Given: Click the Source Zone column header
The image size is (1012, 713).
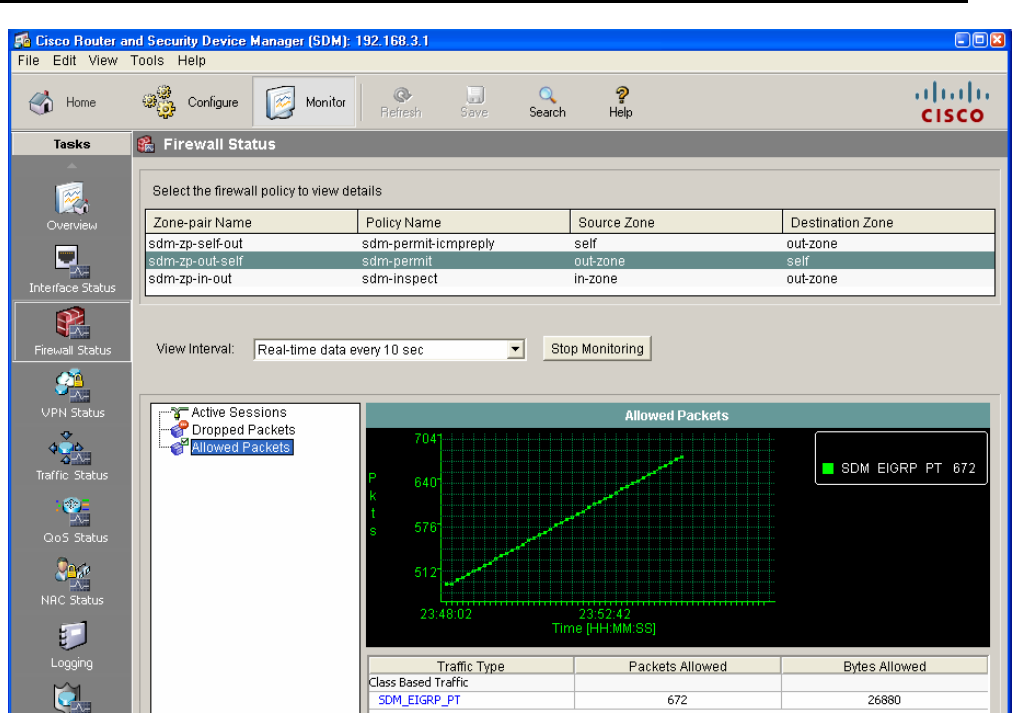Looking at the screenshot, I should pyautogui.click(x=676, y=222).
